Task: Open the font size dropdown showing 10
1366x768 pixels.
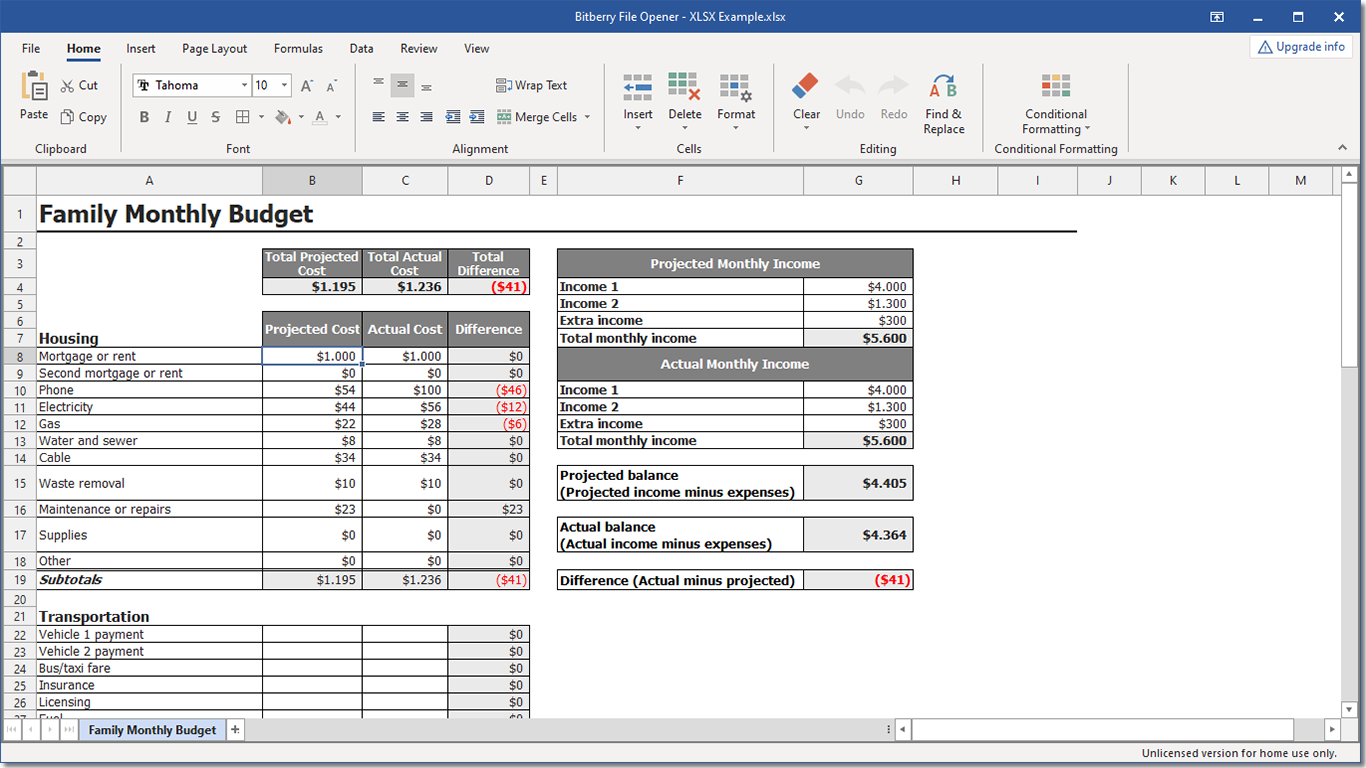Action: tap(285, 86)
